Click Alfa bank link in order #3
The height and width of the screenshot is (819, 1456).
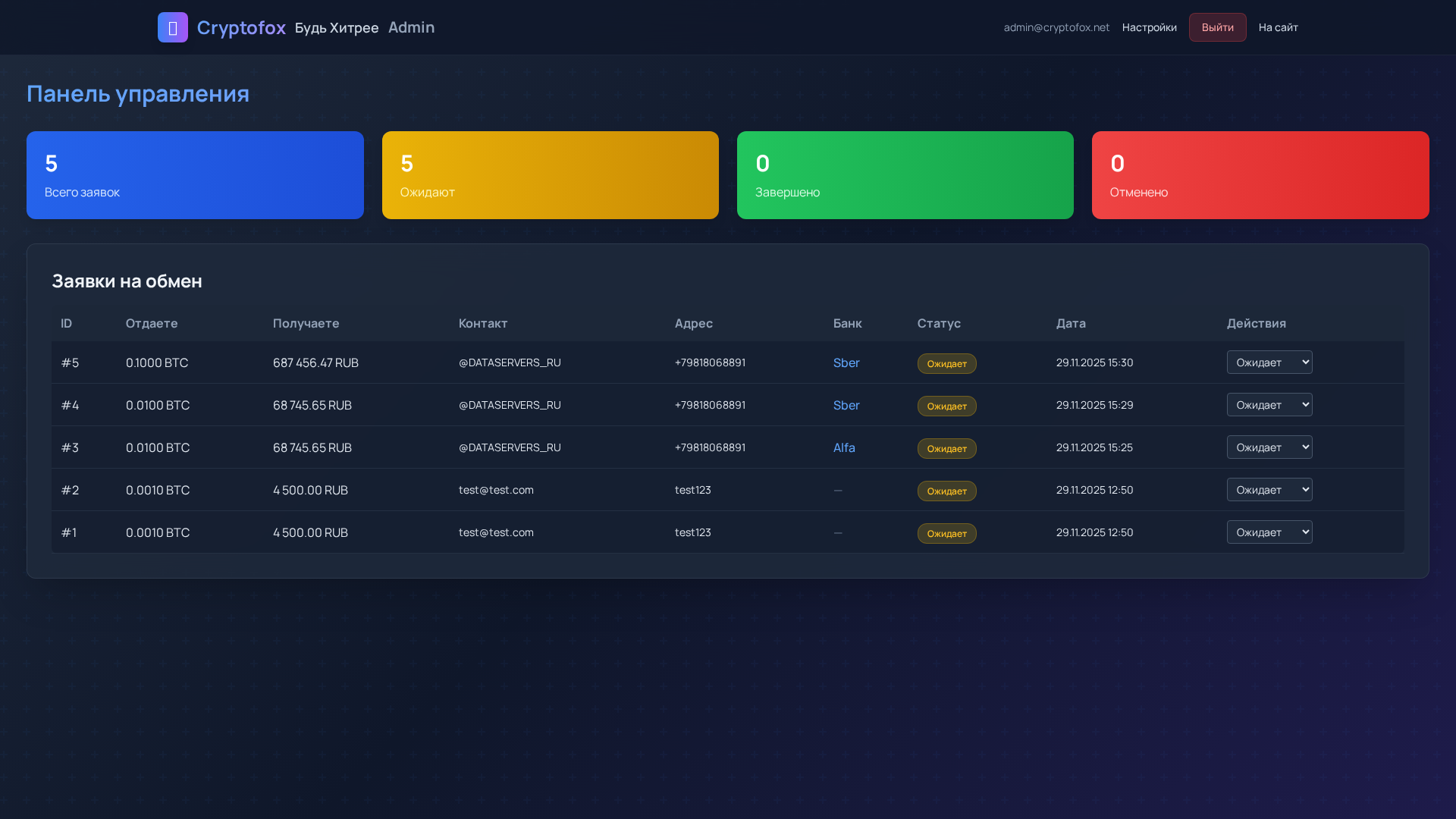click(843, 447)
